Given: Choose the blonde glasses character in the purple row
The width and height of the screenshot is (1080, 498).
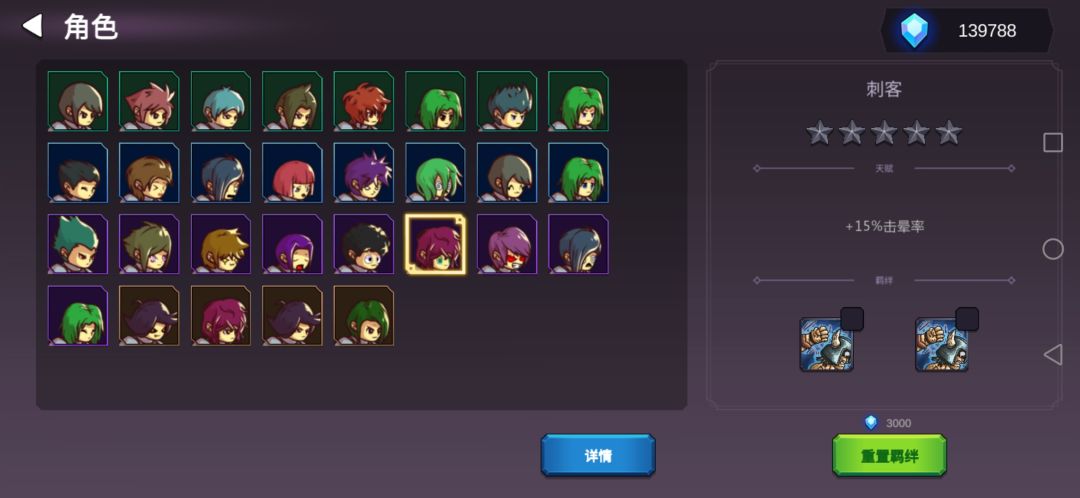Looking at the screenshot, I should pyautogui.click(x=220, y=244).
